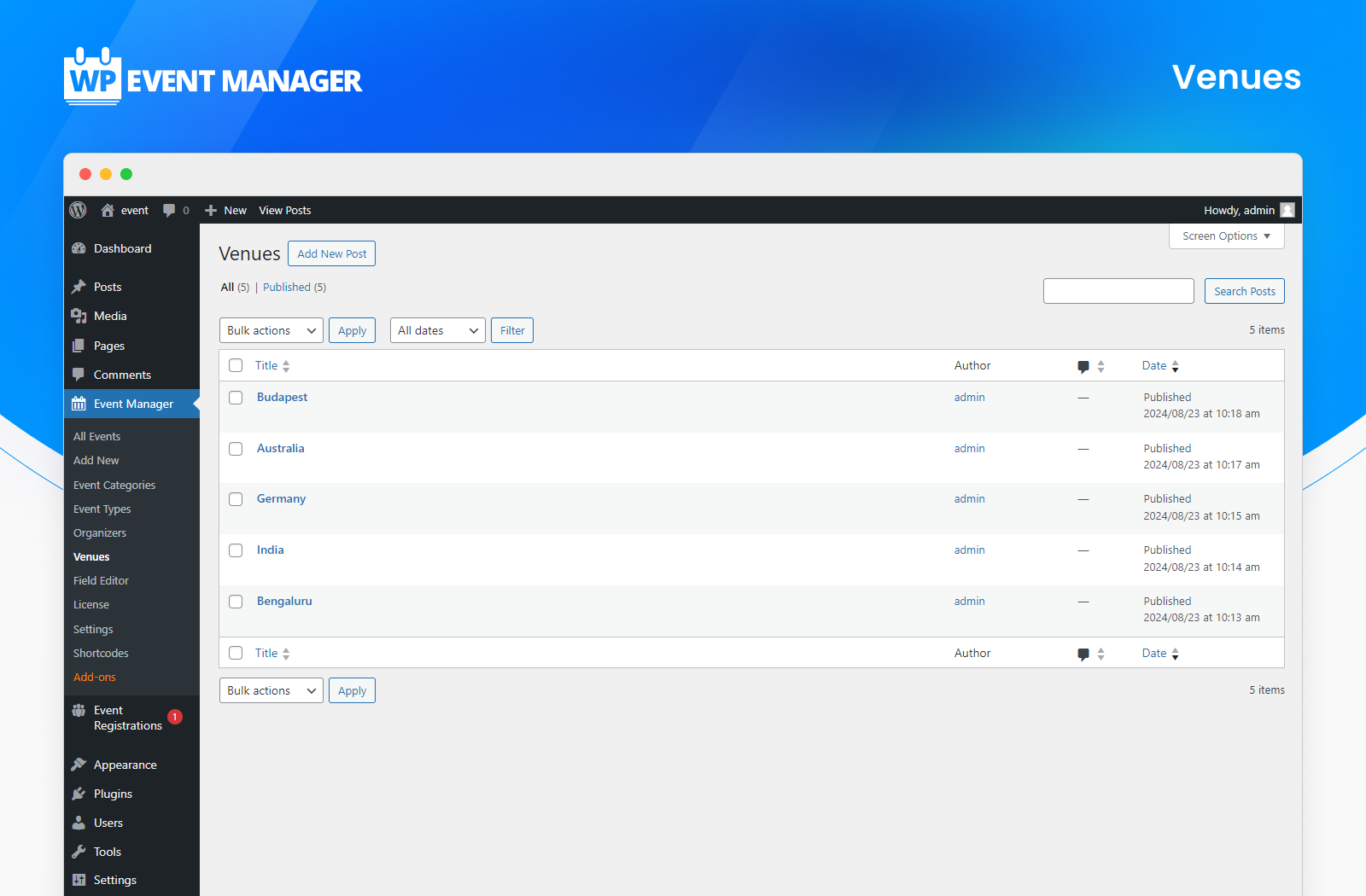
Task: Click the Filter button
Action: point(512,330)
